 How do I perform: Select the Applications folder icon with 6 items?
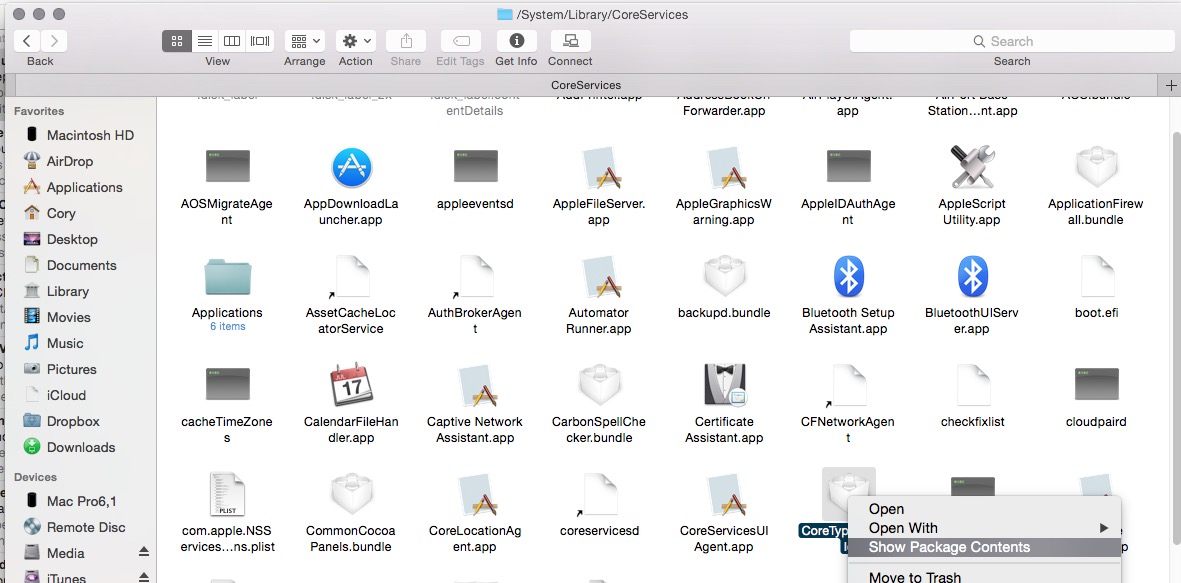click(x=227, y=278)
